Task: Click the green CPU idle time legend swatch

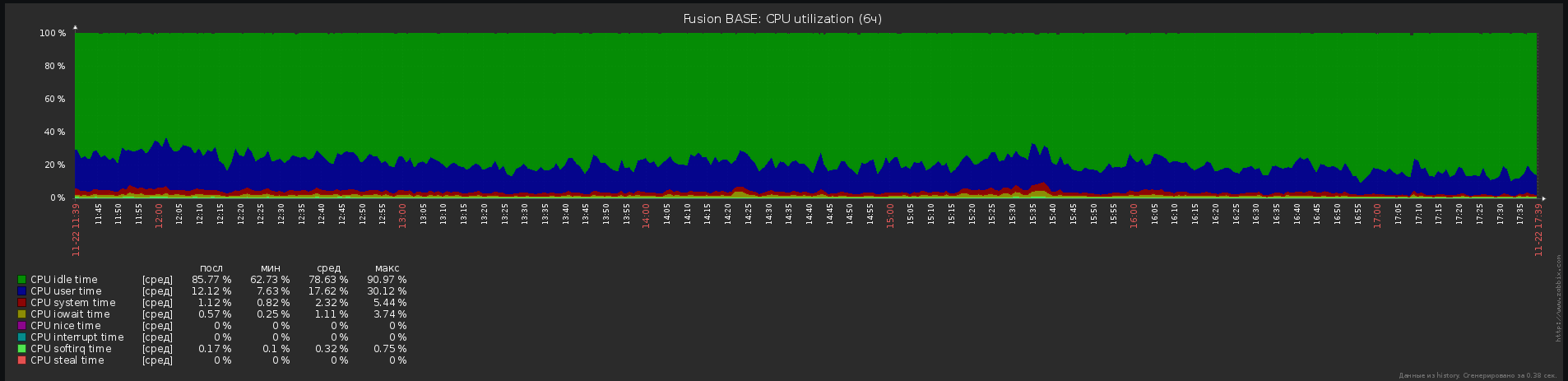Action: [x=22, y=280]
